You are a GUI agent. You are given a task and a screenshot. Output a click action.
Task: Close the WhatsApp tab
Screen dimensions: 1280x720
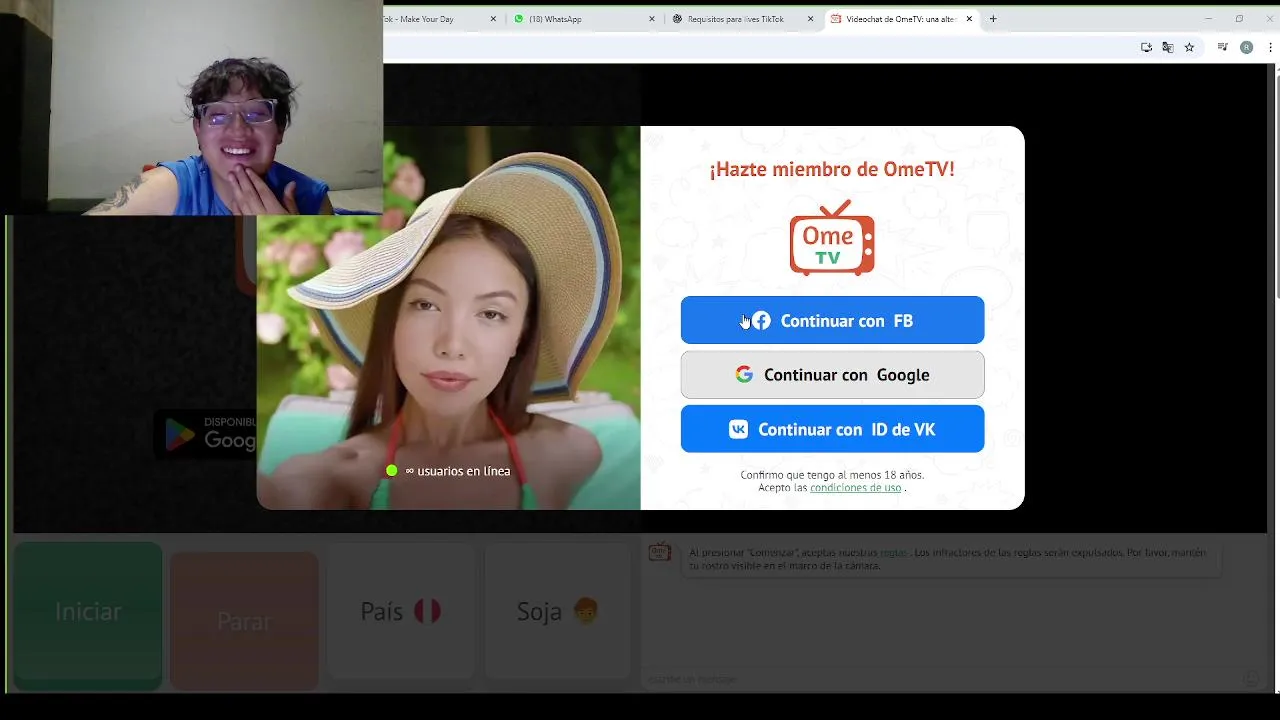(x=652, y=19)
